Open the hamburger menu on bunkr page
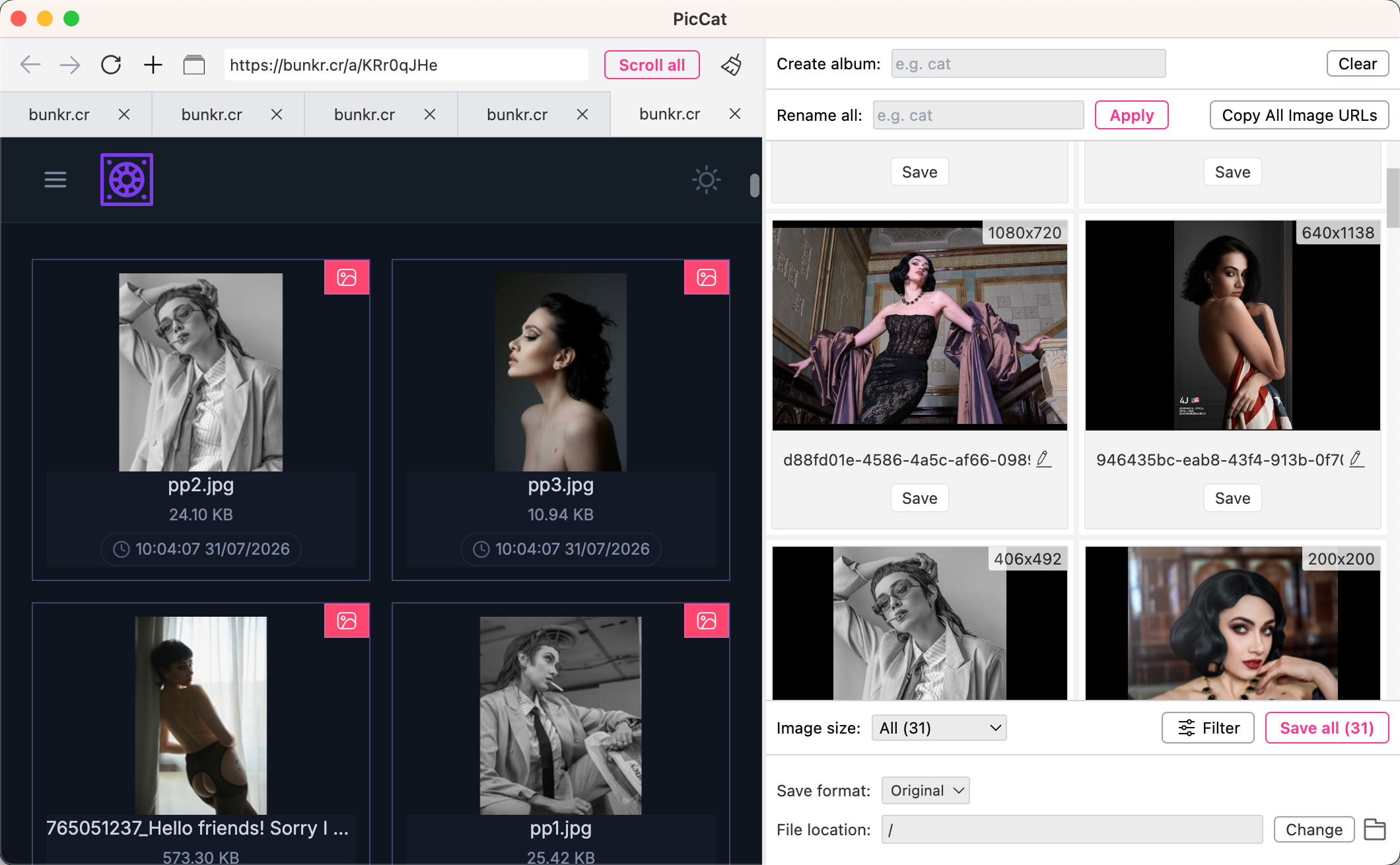The width and height of the screenshot is (1400, 865). click(55, 180)
